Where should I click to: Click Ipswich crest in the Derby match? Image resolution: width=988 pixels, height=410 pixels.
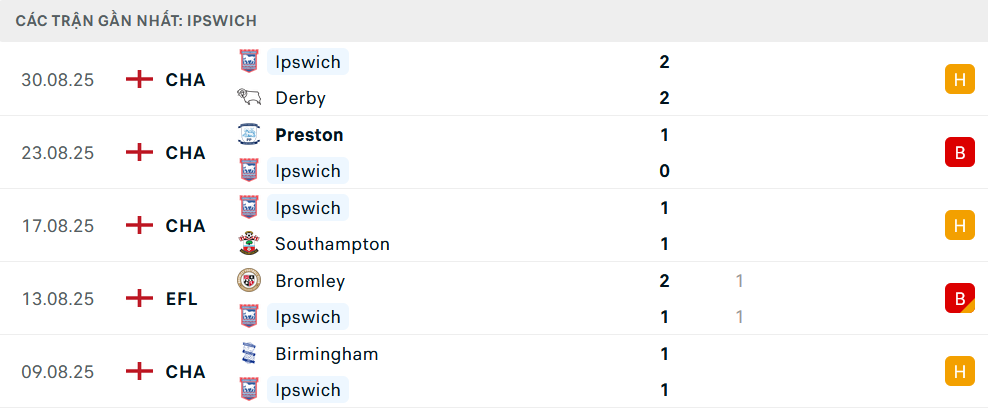pos(248,62)
